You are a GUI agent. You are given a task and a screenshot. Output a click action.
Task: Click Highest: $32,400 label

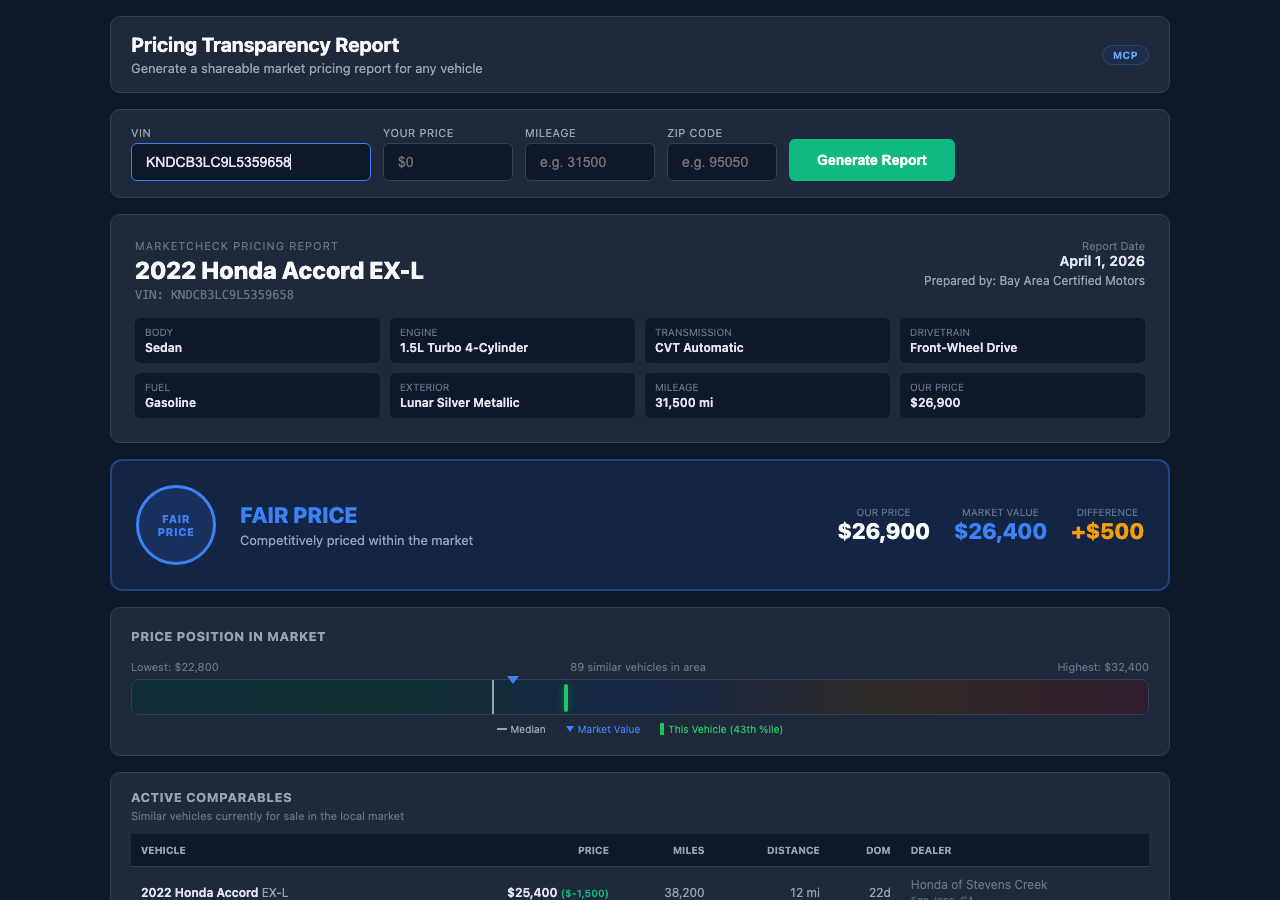(1103, 667)
